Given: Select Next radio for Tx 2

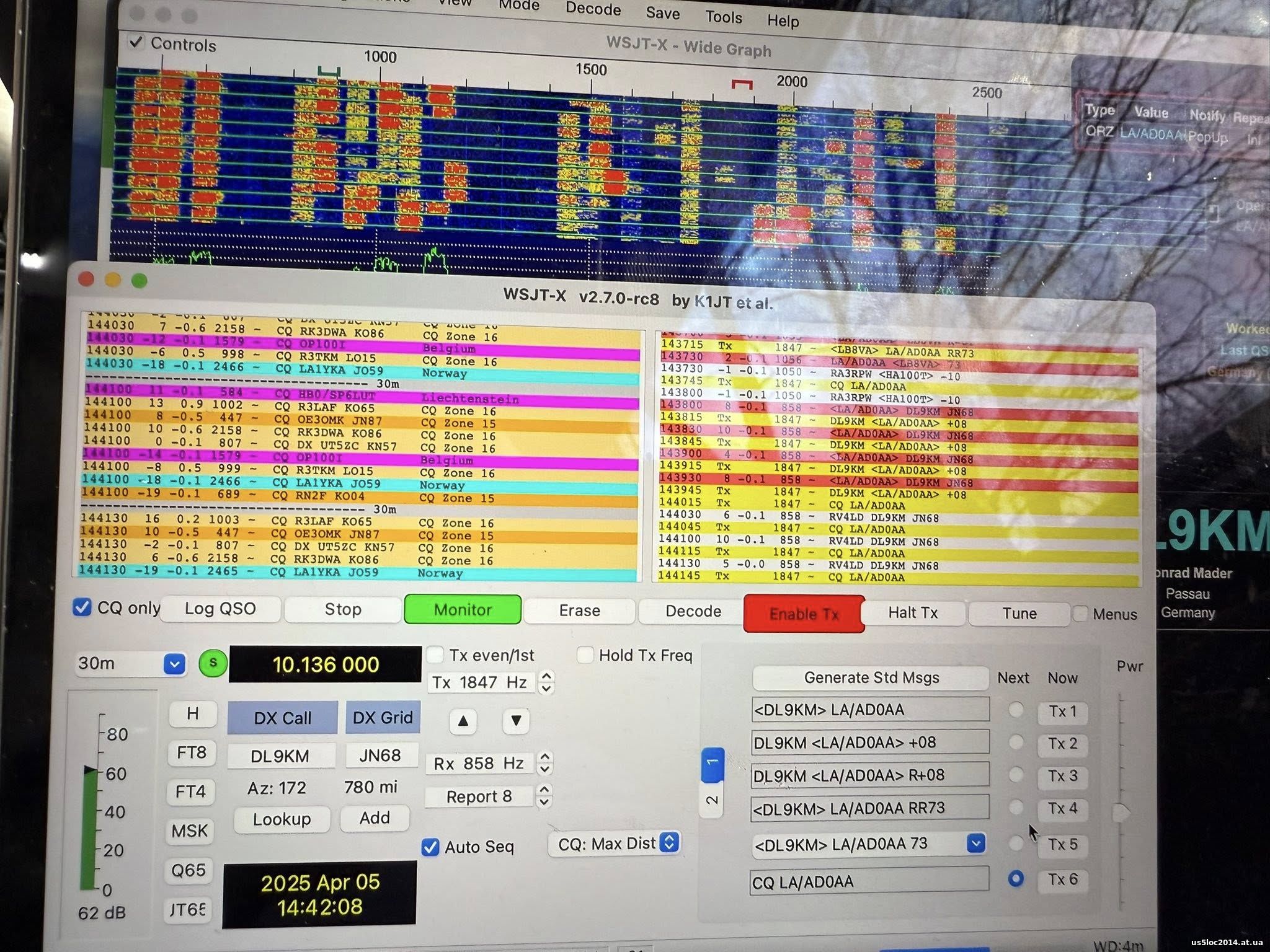Looking at the screenshot, I should pyautogui.click(x=1016, y=742).
